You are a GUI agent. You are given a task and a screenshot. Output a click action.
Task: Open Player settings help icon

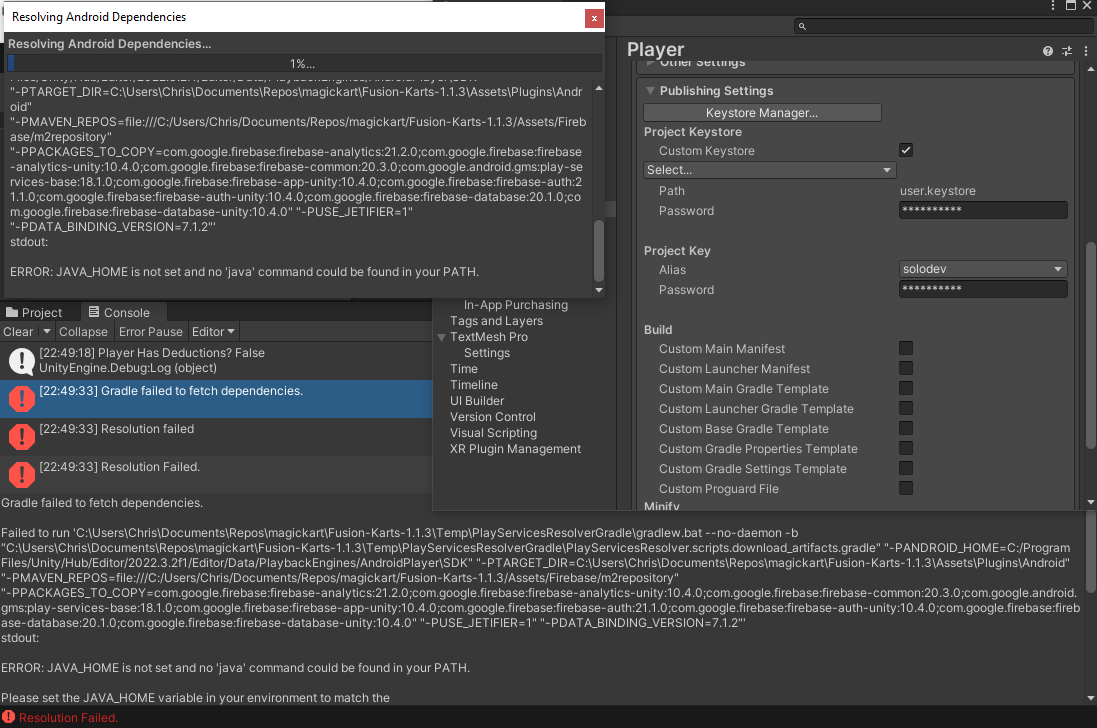[x=1047, y=51]
